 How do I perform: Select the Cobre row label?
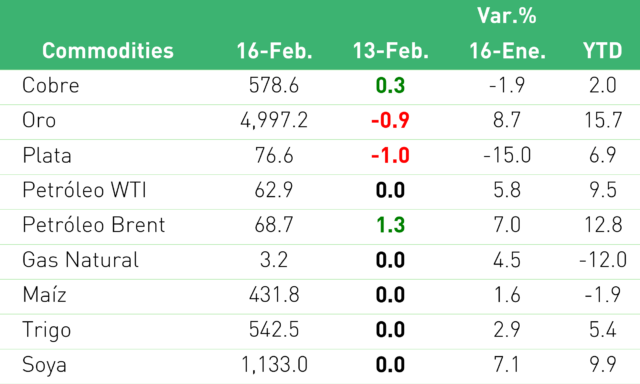coord(51,85)
